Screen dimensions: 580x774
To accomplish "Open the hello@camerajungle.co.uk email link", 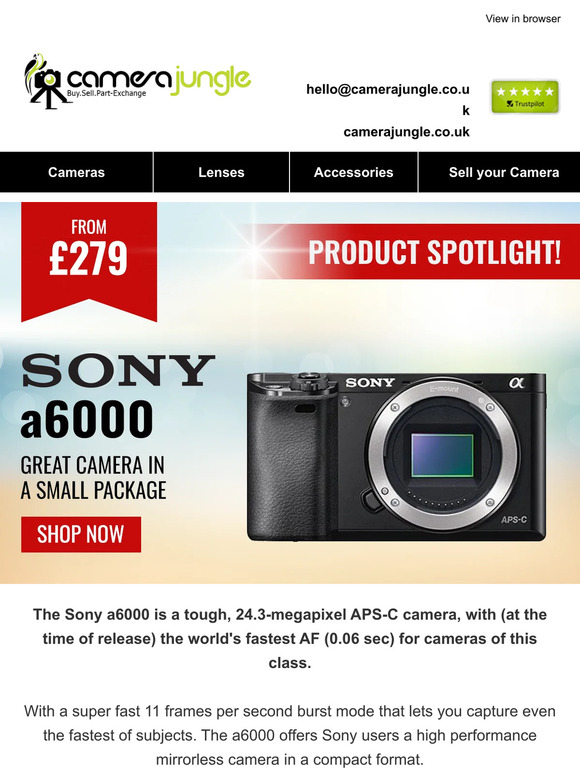I will click(388, 100).
